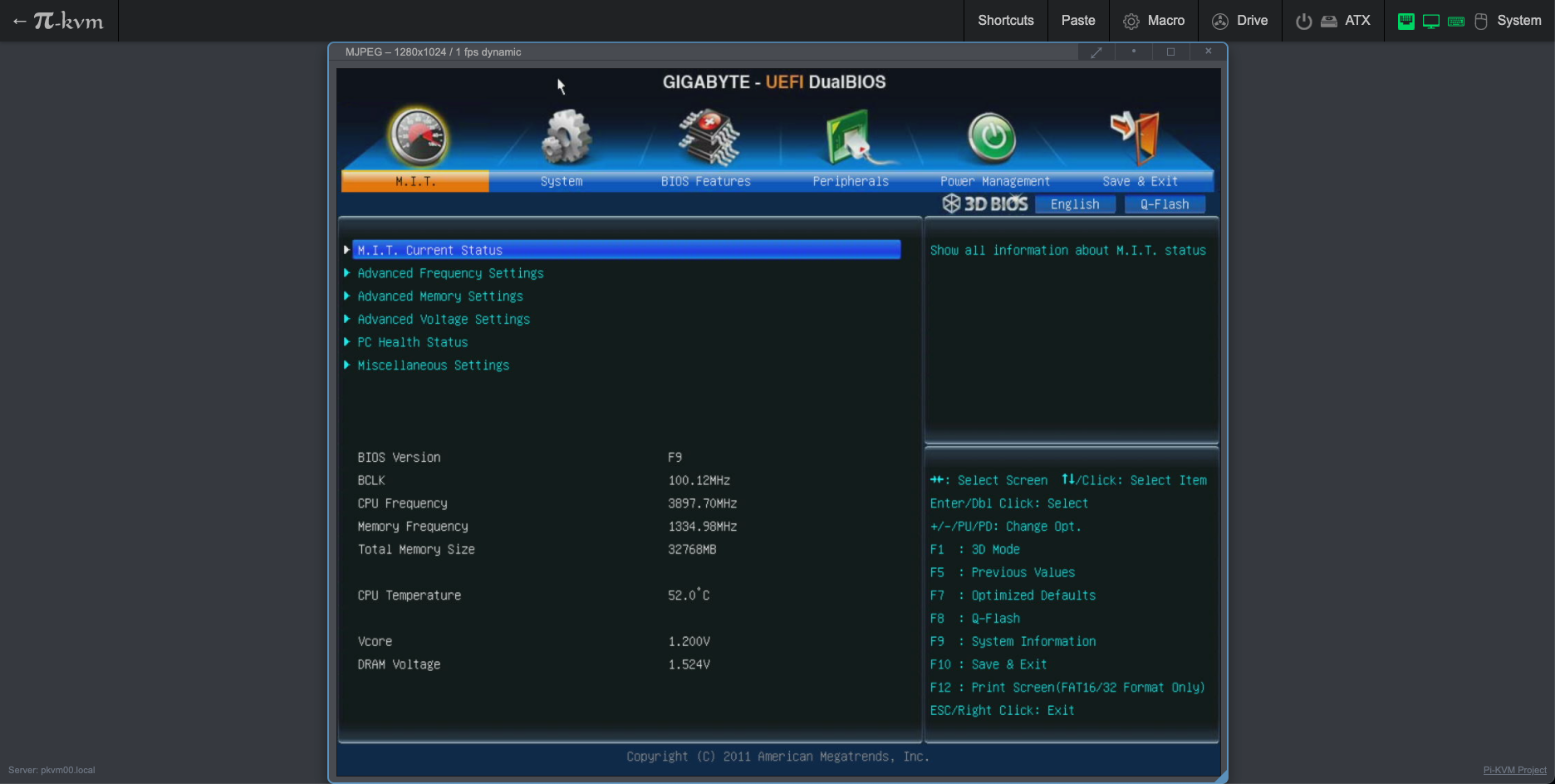Click the Vcore value 1.200V
Screen dimensions: 1555x784
point(689,642)
